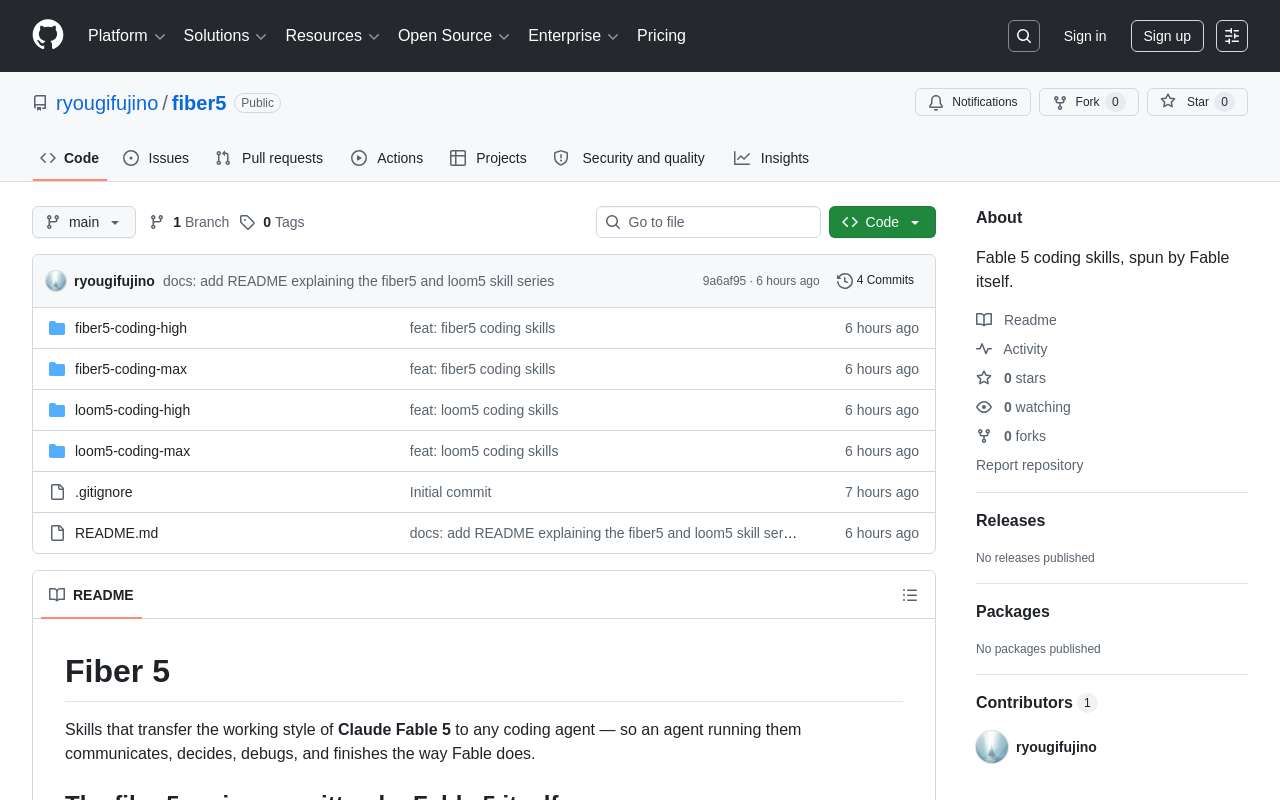Viewport: 1280px width, 800px height.
Task: Expand the Open Source menu
Action: pyautogui.click(x=454, y=36)
